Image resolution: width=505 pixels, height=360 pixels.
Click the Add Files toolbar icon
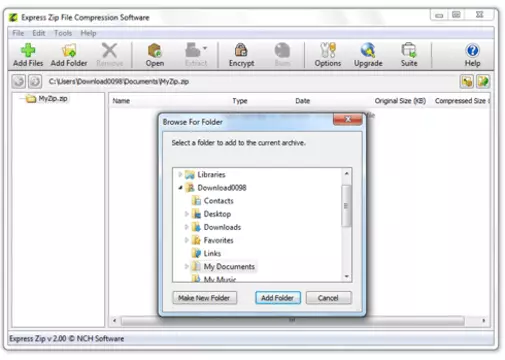pos(28,50)
